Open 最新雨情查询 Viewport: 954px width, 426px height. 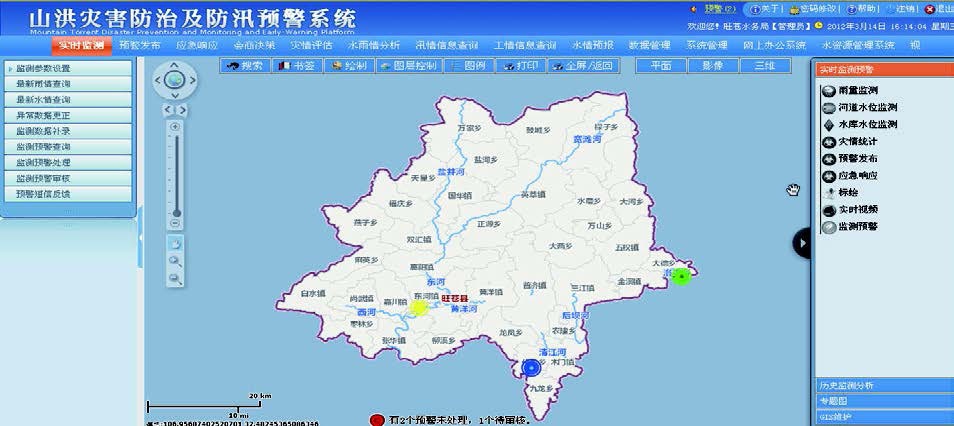(x=68, y=84)
